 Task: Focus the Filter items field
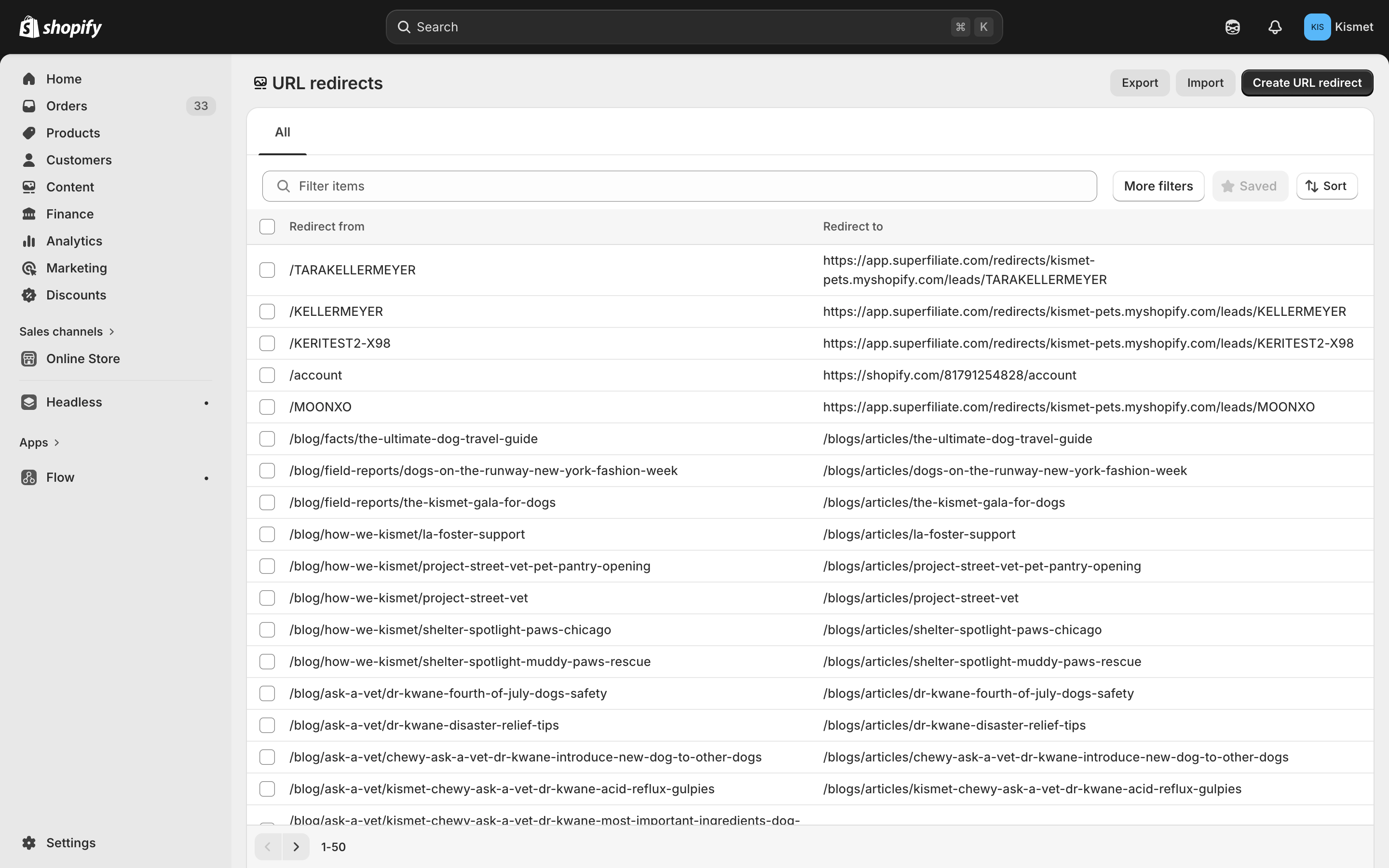[x=680, y=186]
